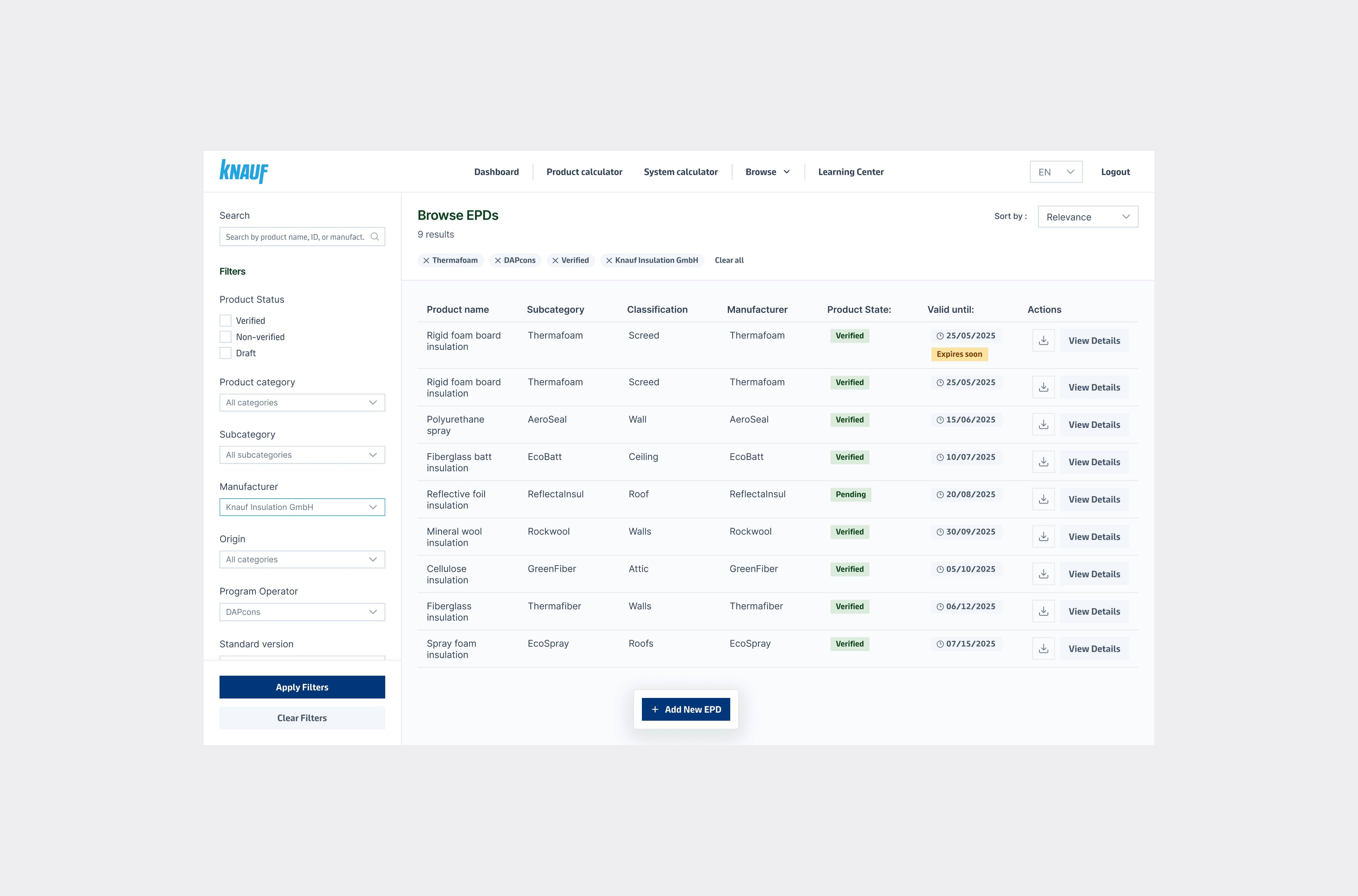The width and height of the screenshot is (1358, 896).
Task: Enable the Non-verified checkbox
Action: (x=226, y=337)
